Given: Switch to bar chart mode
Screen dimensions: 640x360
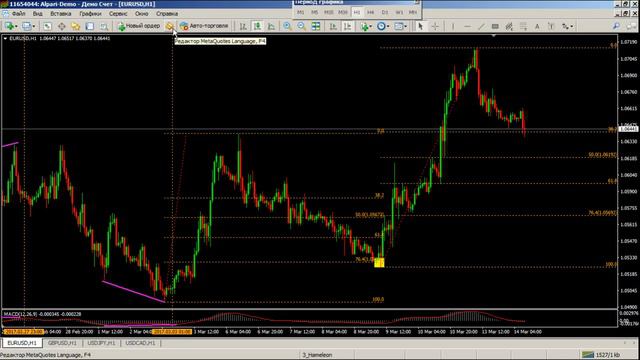Looking at the screenshot, I should tap(243, 26).
